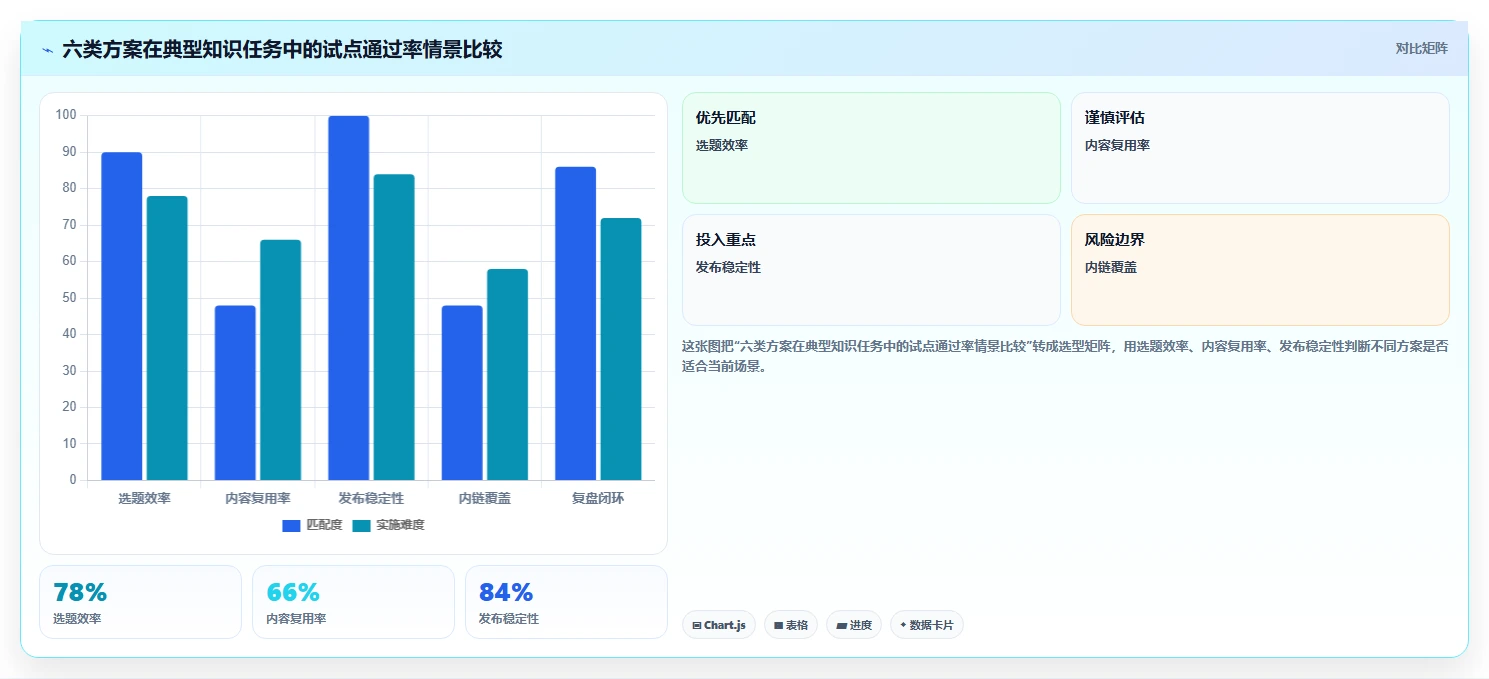1489x679 pixels.
Task: Click the title 六类方案在典型知识任务中的试点通过率情景比较
Action: (282, 49)
